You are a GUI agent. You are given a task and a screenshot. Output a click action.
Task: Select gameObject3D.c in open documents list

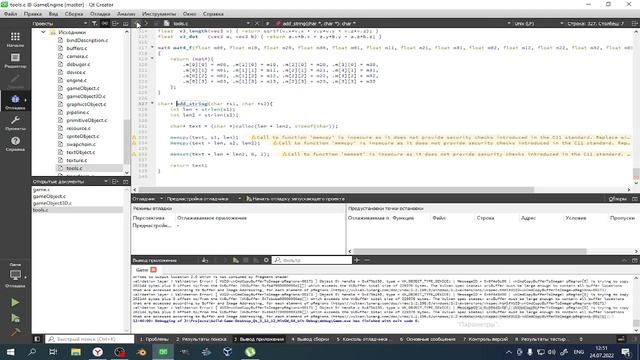52,203
